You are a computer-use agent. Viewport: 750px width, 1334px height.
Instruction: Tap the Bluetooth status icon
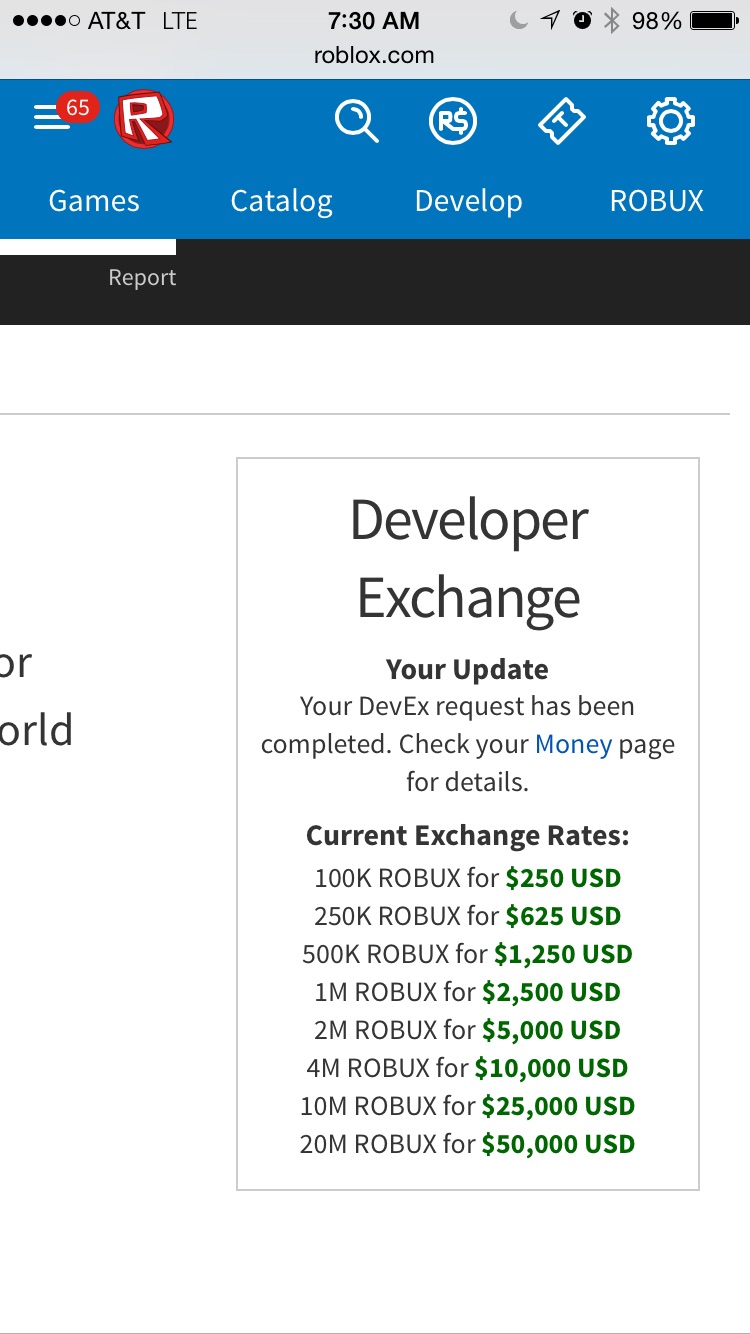coord(611,21)
